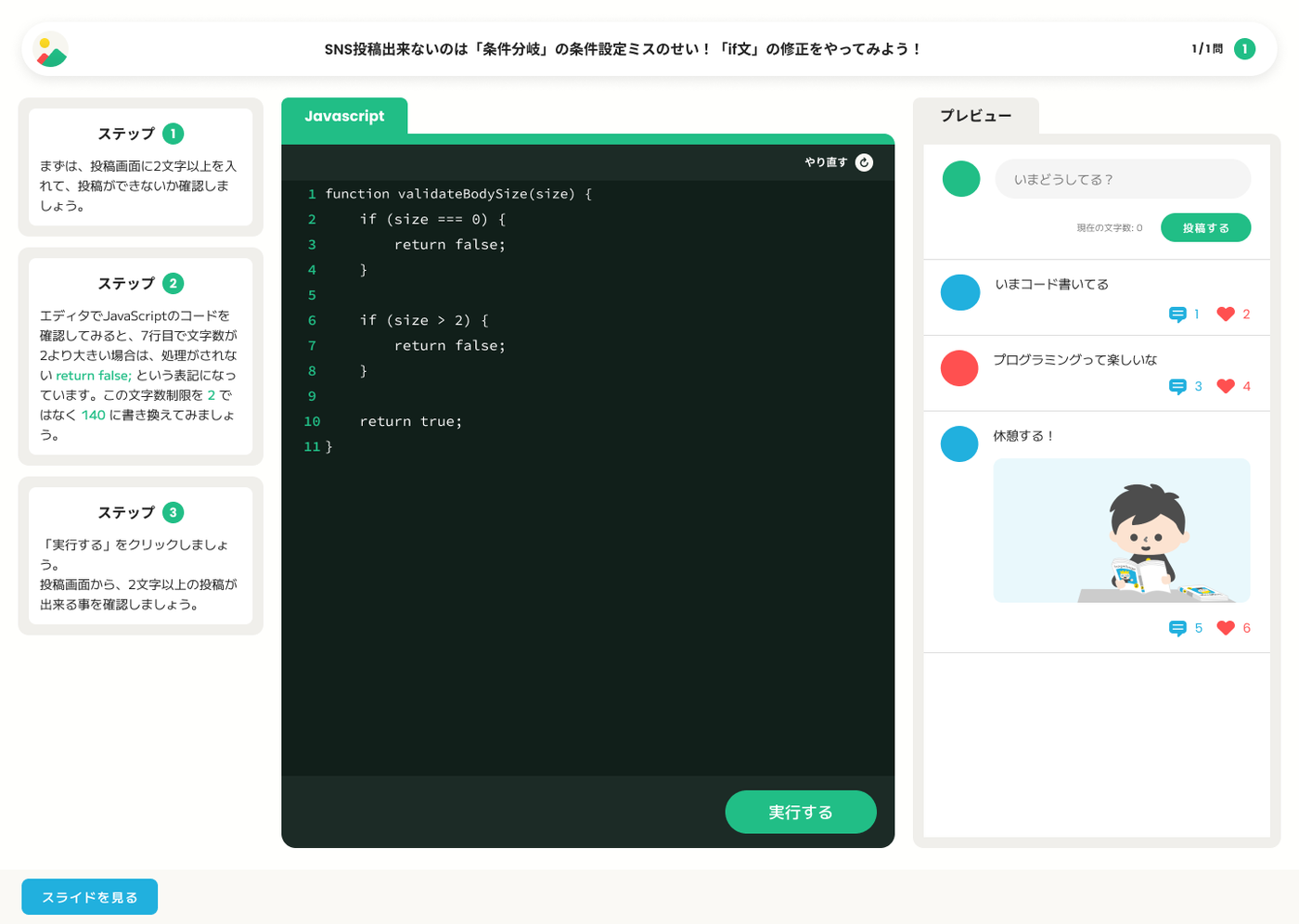Click code line 10 'return true;'
Image resolution: width=1299 pixels, height=924 pixels.
(411, 421)
